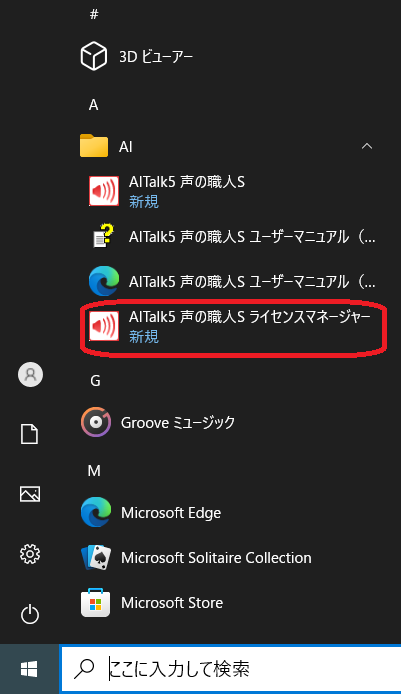Collapse the AI folder chevron

tap(367, 146)
